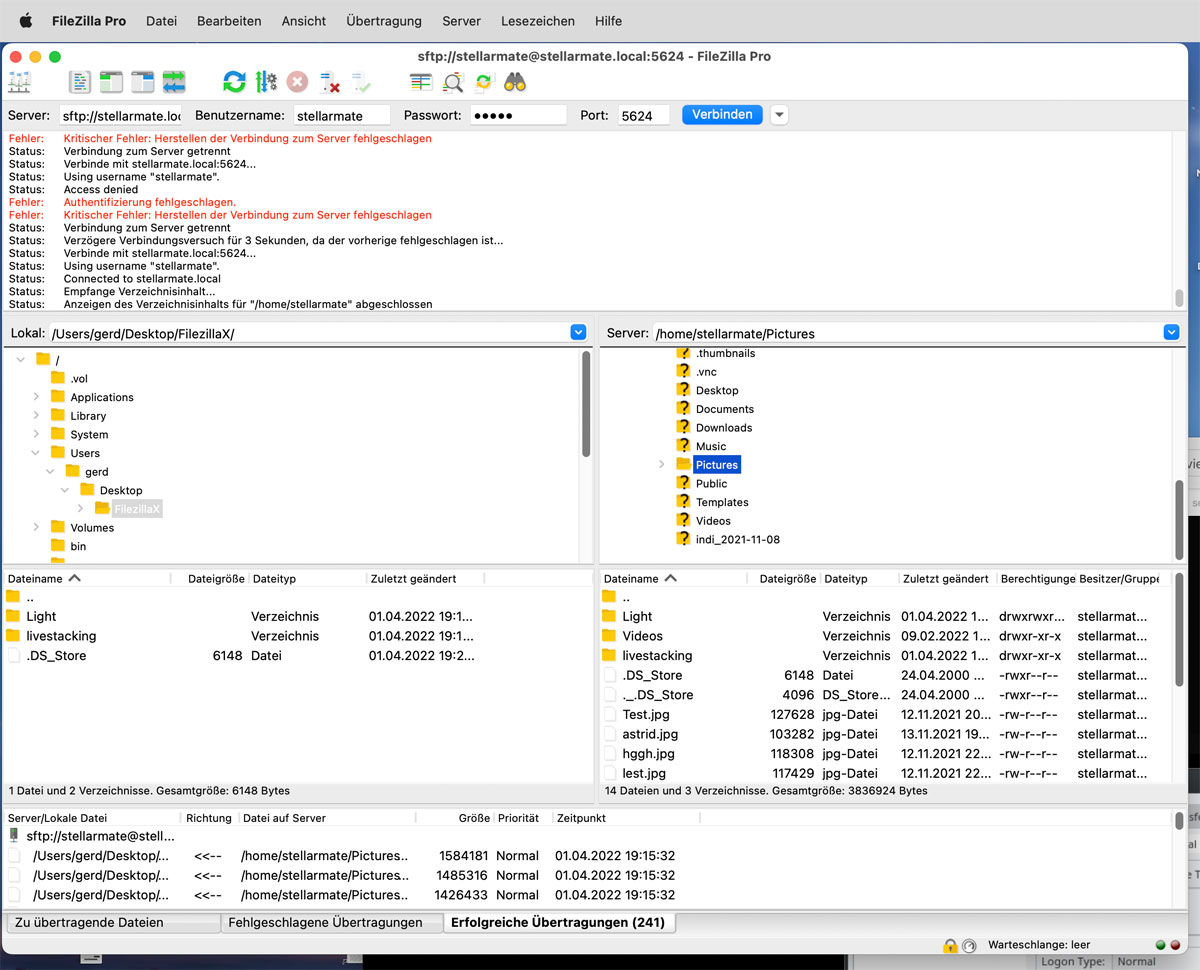Click the local tree scrollbar

585,404
